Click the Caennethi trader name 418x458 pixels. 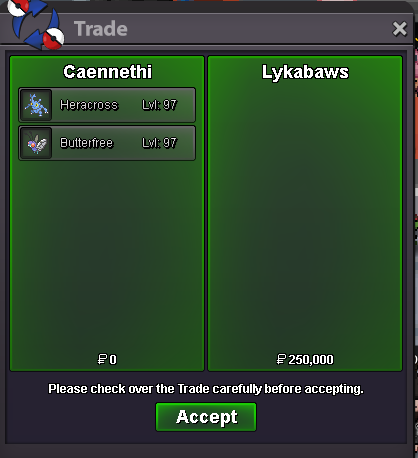click(107, 72)
